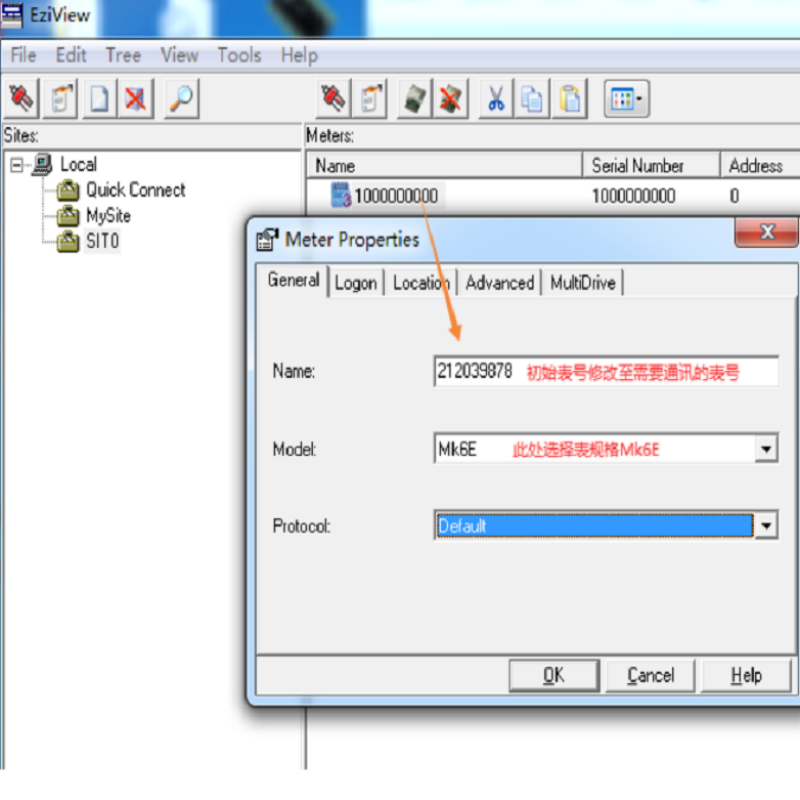Open the File menu
Screen dimensions: 800x800
pos(23,55)
